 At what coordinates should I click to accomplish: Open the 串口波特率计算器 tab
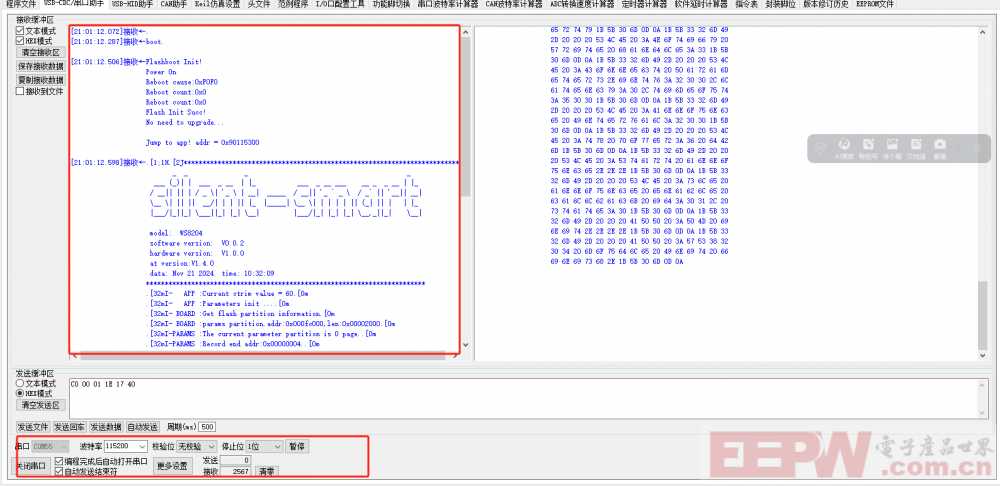(x=448, y=4)
